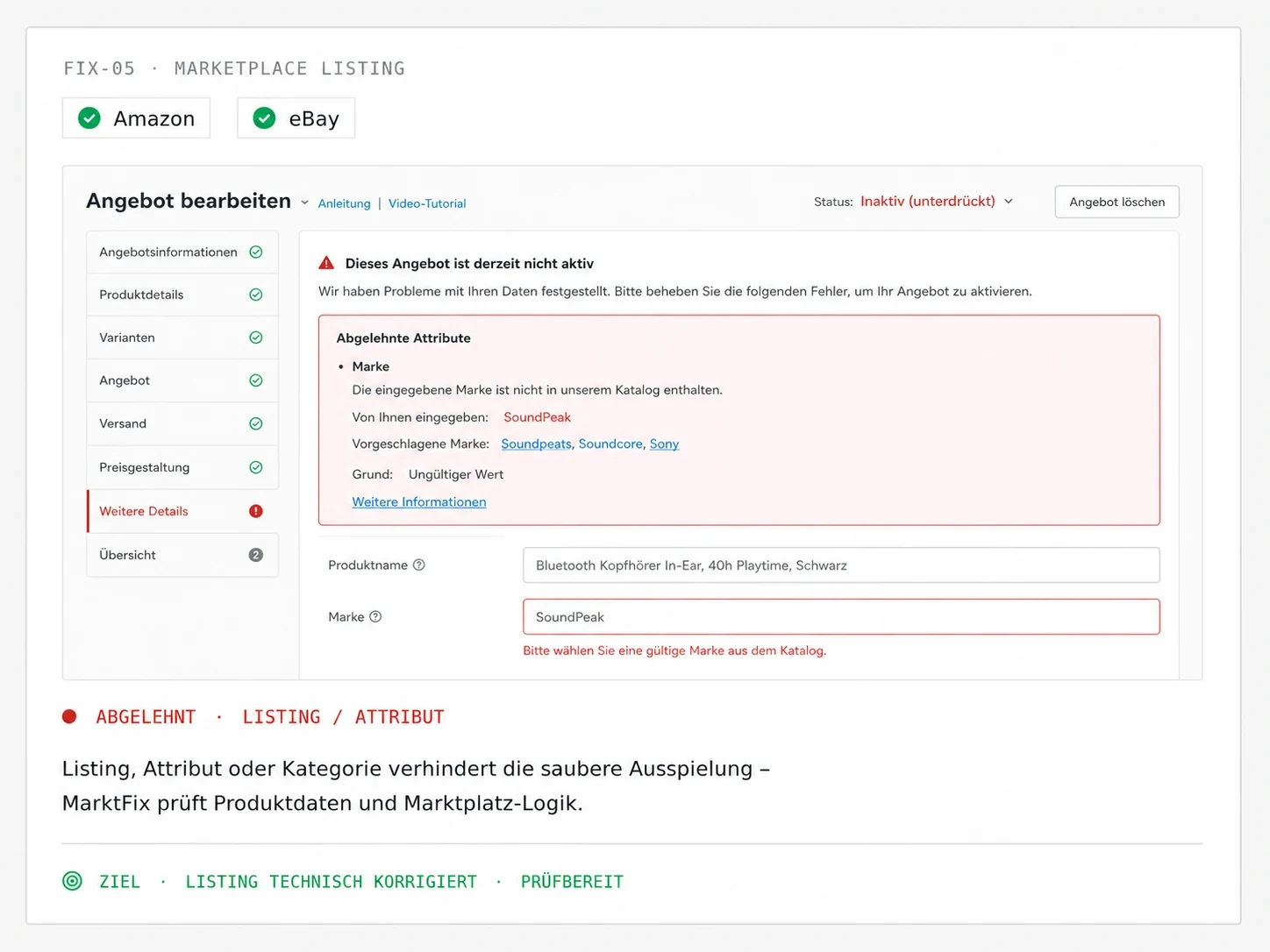Open the Preisgestaltung section
This screenshot has height=952, width=1270.
182,467
